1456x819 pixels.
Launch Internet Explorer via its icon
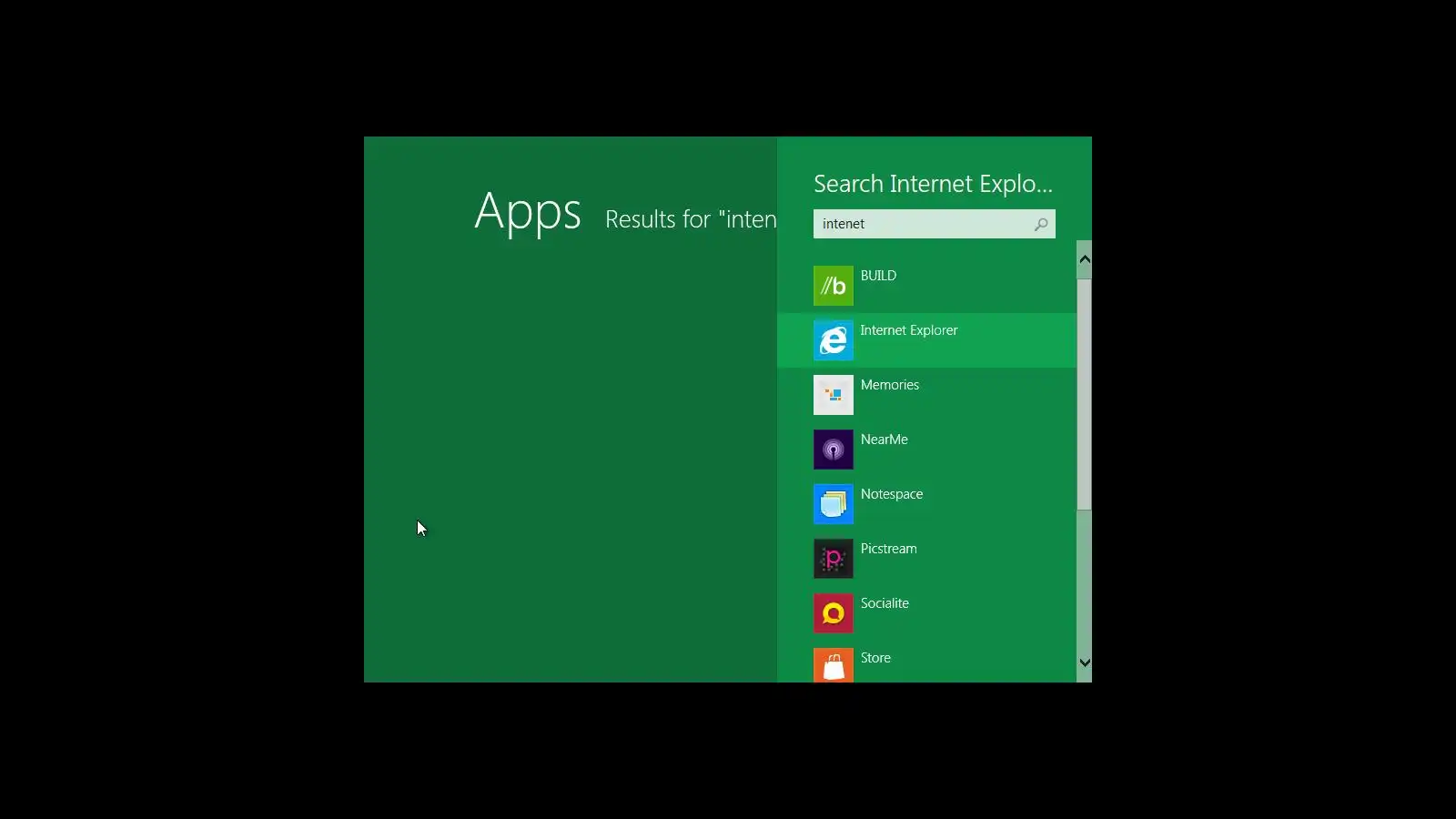click(834, 340)
